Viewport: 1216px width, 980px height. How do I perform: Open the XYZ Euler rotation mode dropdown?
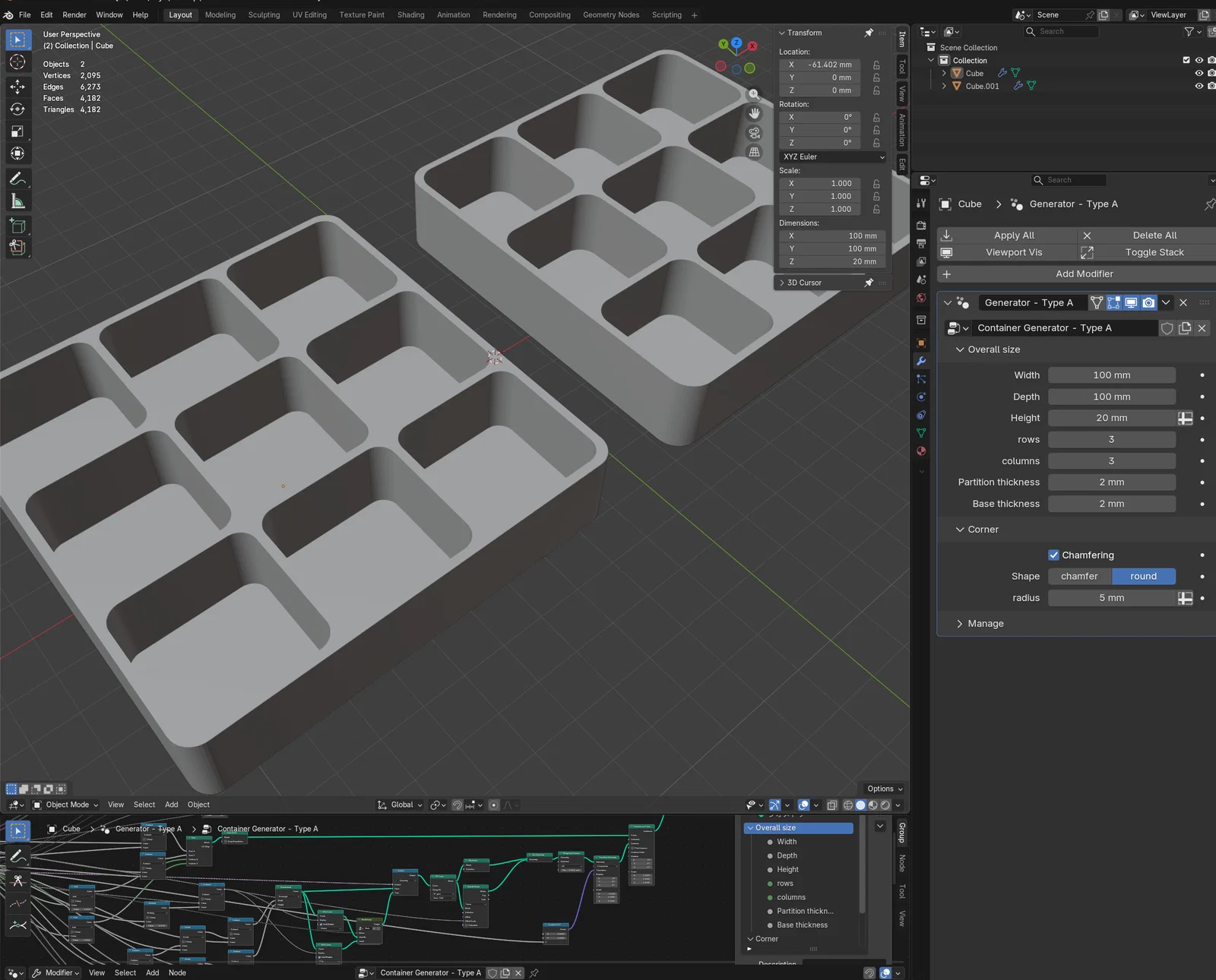[833, 156]
